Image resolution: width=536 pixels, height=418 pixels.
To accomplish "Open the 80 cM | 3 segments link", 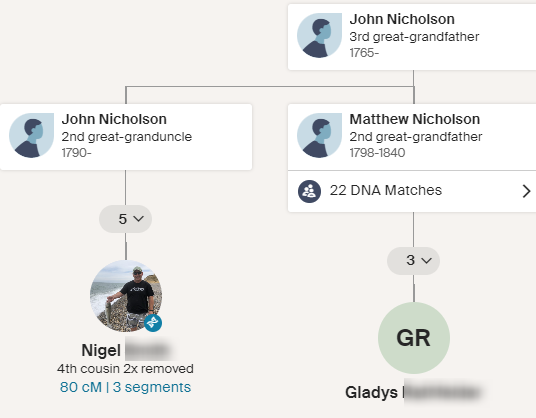I will click(x=125, y=387).
